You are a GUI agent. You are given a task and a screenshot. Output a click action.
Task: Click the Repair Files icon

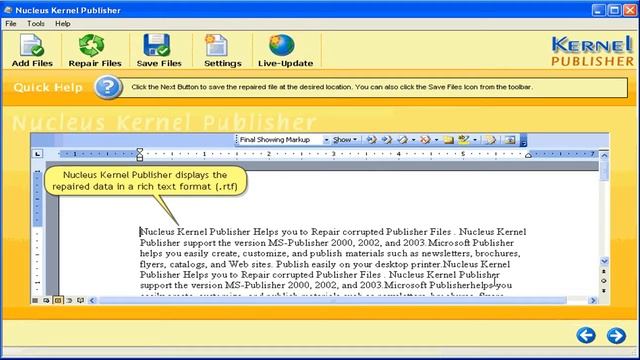point(91,45)
